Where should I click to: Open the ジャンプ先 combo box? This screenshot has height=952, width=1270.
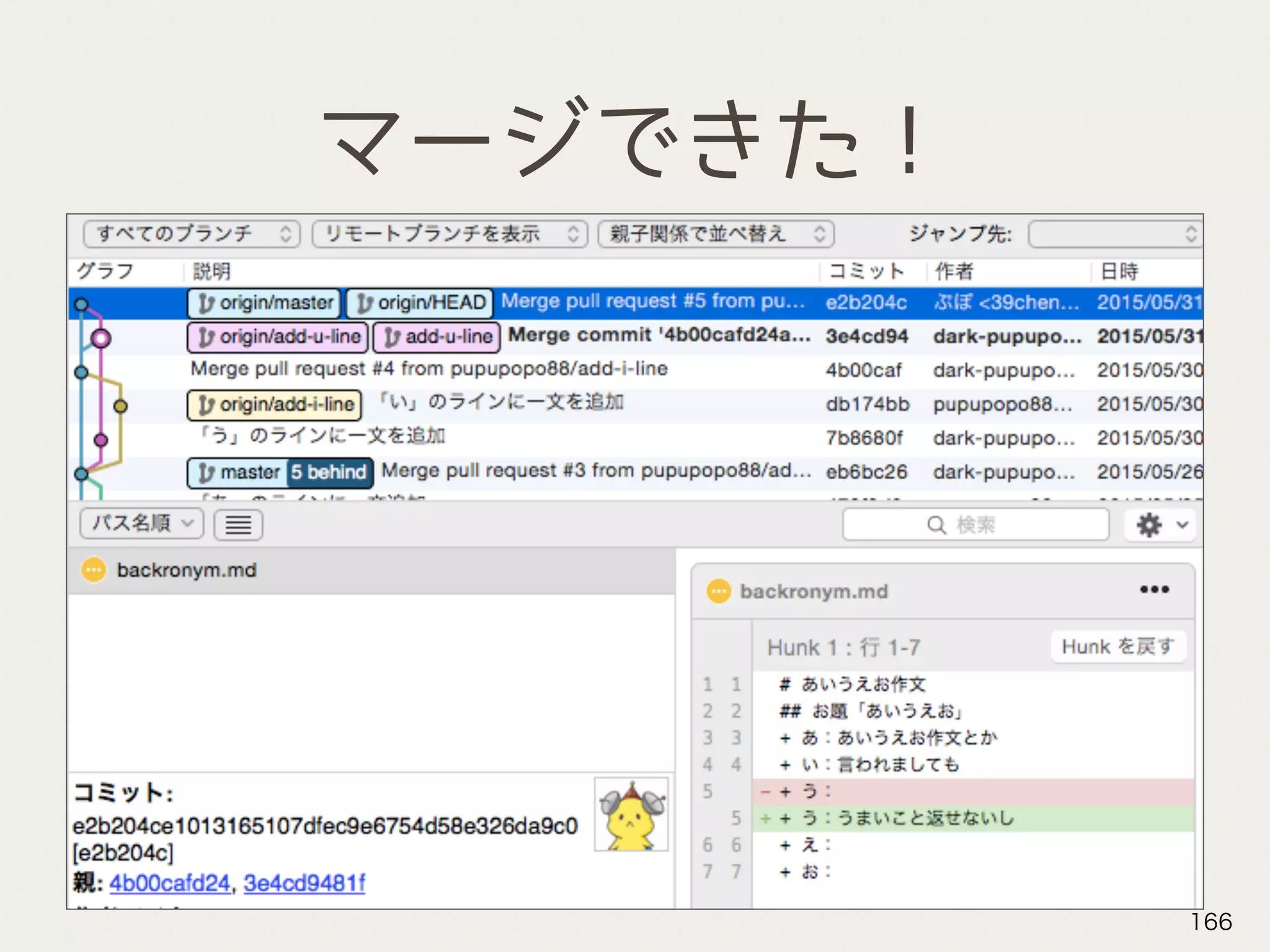tap(1114, 234)
